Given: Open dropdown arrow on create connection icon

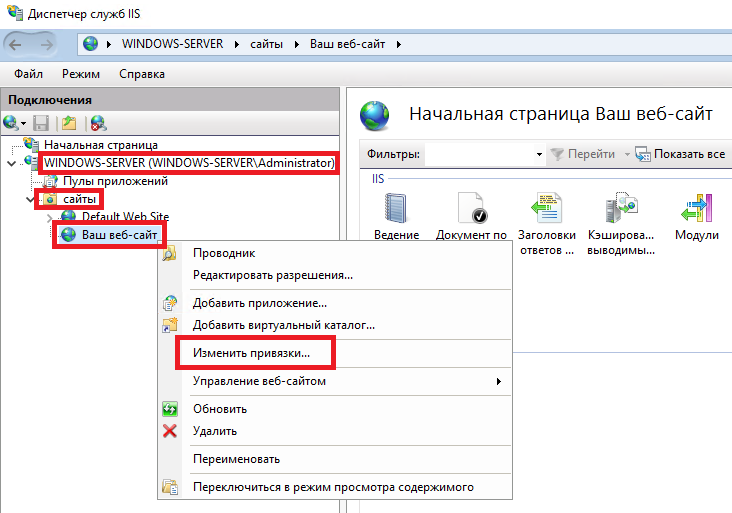Looking at the screenshot, I should 23,124.
